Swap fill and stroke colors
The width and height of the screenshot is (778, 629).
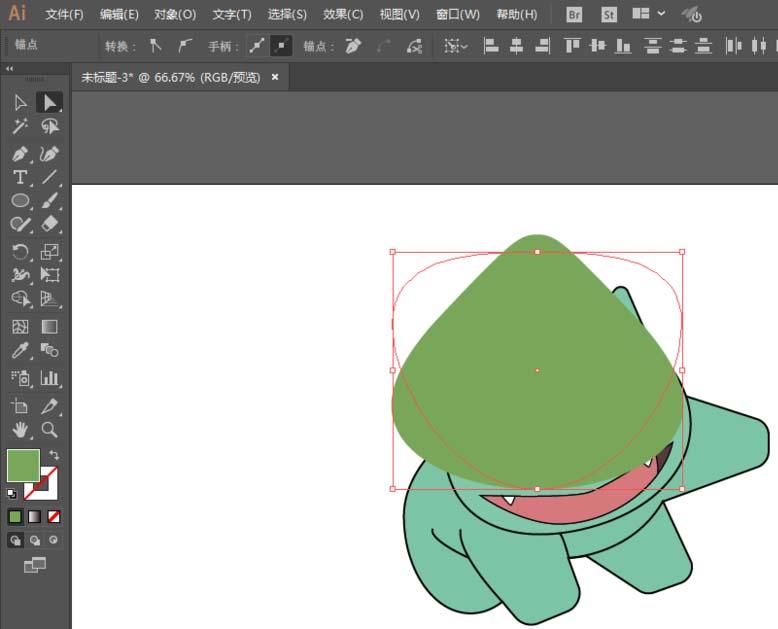click(54, 454)
